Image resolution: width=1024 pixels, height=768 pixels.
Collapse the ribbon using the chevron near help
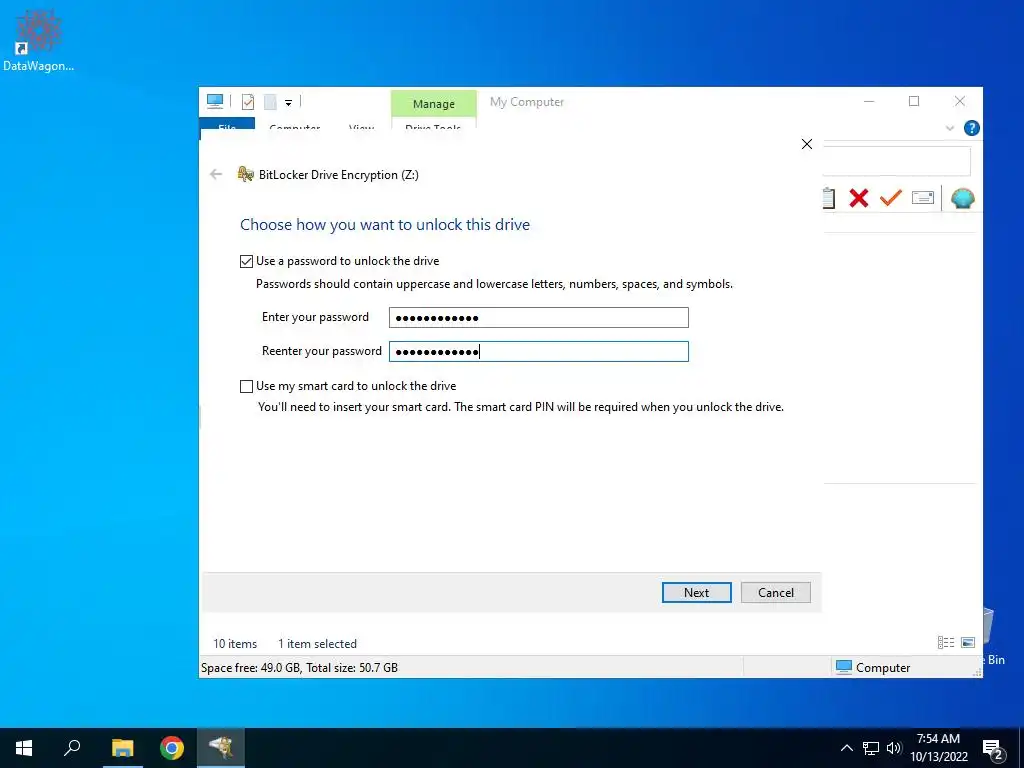click(950, 128)
